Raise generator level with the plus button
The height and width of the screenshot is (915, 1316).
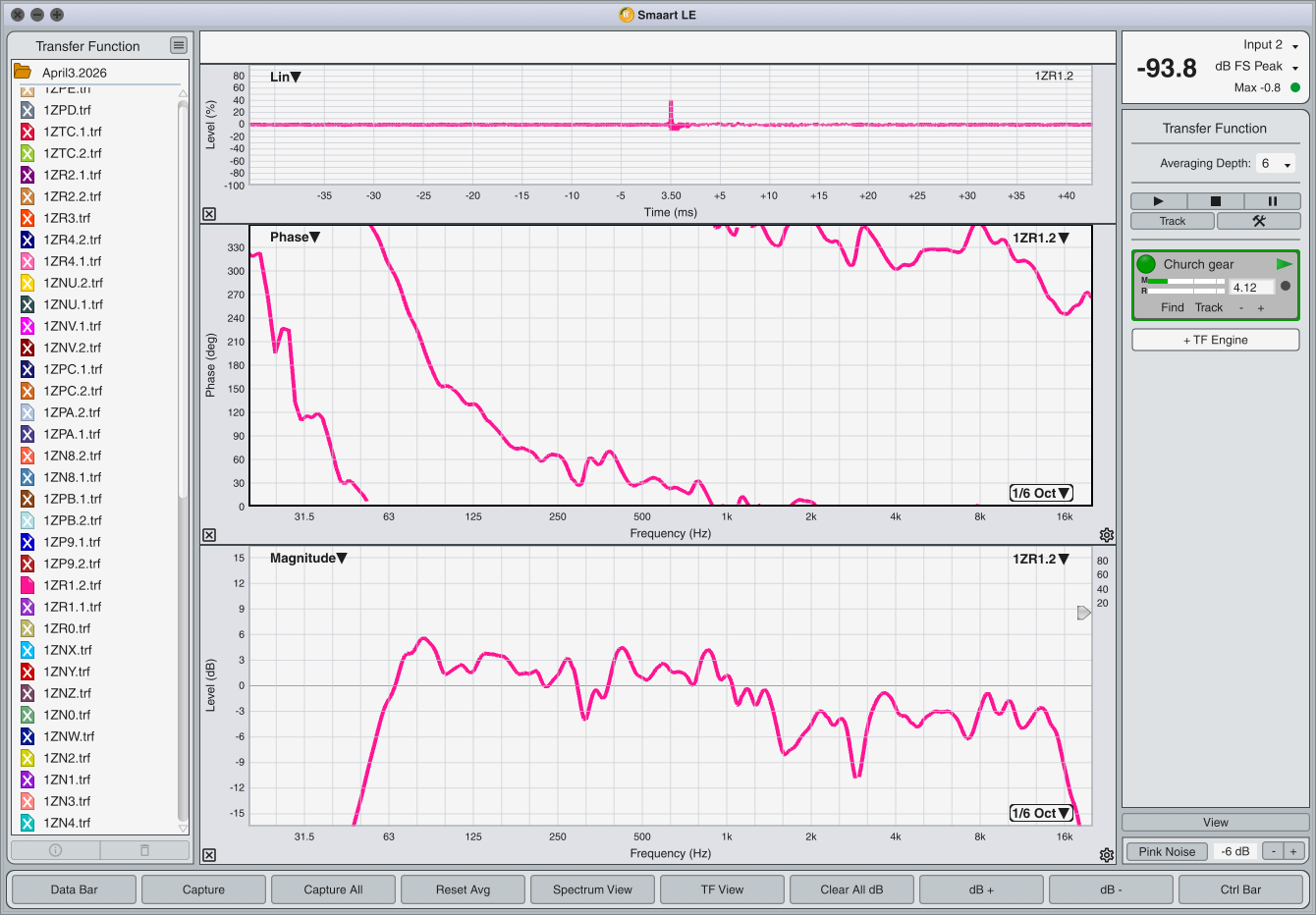click(1293, 851)
